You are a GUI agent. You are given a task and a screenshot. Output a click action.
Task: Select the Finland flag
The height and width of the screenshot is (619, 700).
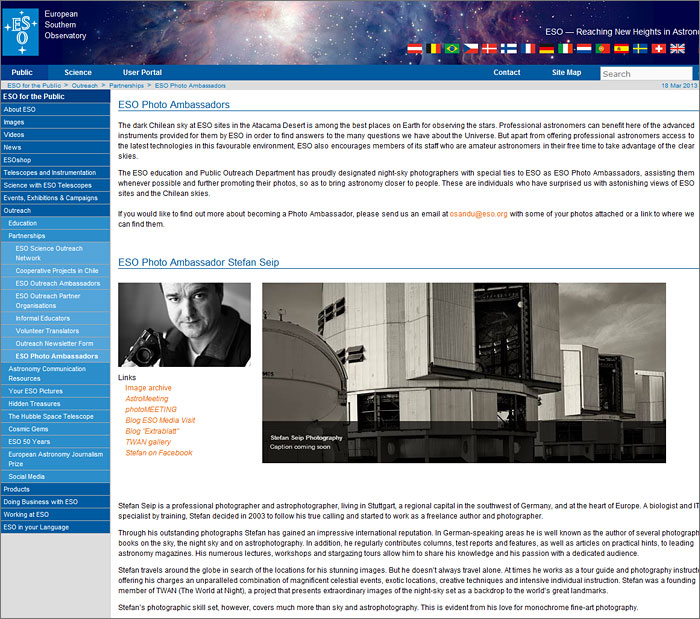pyautogui.click(x=508, y=49)
